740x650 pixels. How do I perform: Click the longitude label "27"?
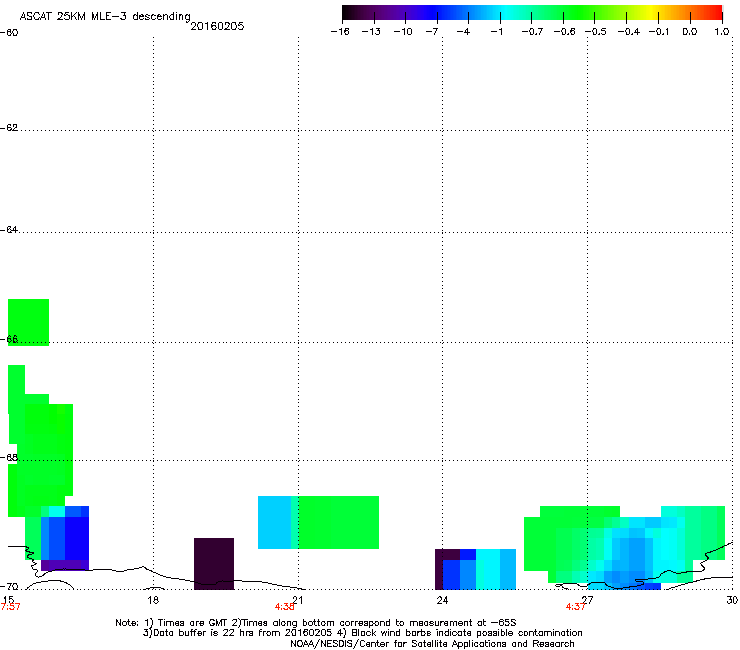click(x=587, y=600)
